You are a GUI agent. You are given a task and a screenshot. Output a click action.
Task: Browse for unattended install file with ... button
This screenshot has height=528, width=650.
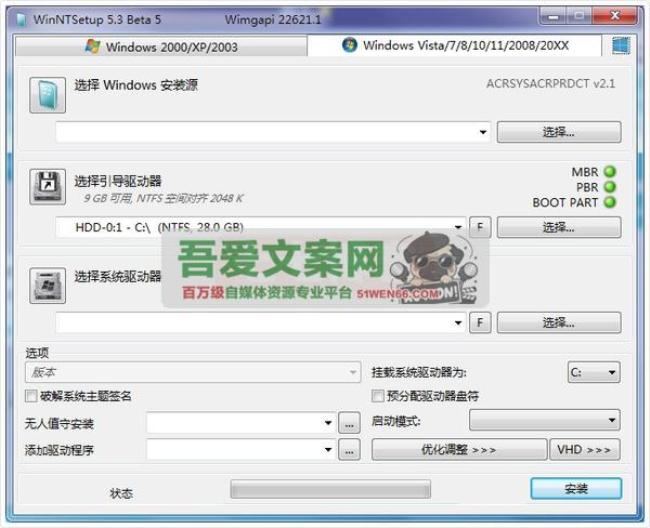coord(349,423)
